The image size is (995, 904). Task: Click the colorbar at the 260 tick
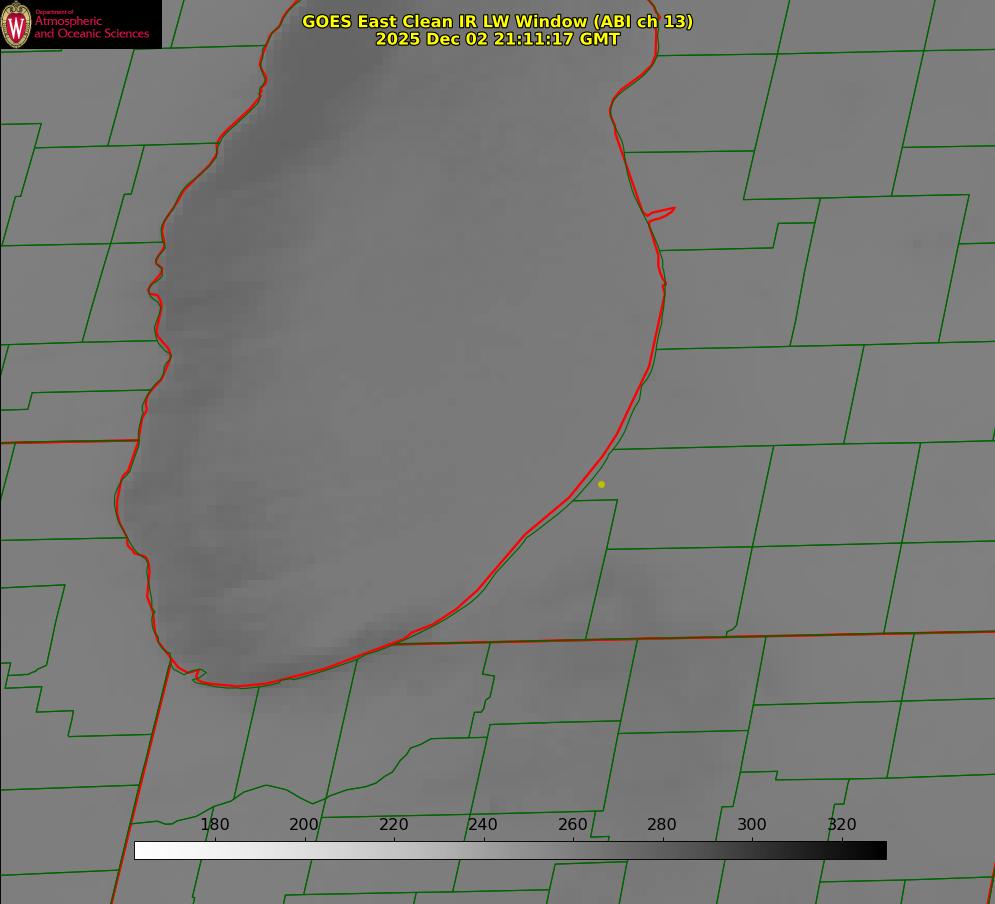click(x=573, y=850)
